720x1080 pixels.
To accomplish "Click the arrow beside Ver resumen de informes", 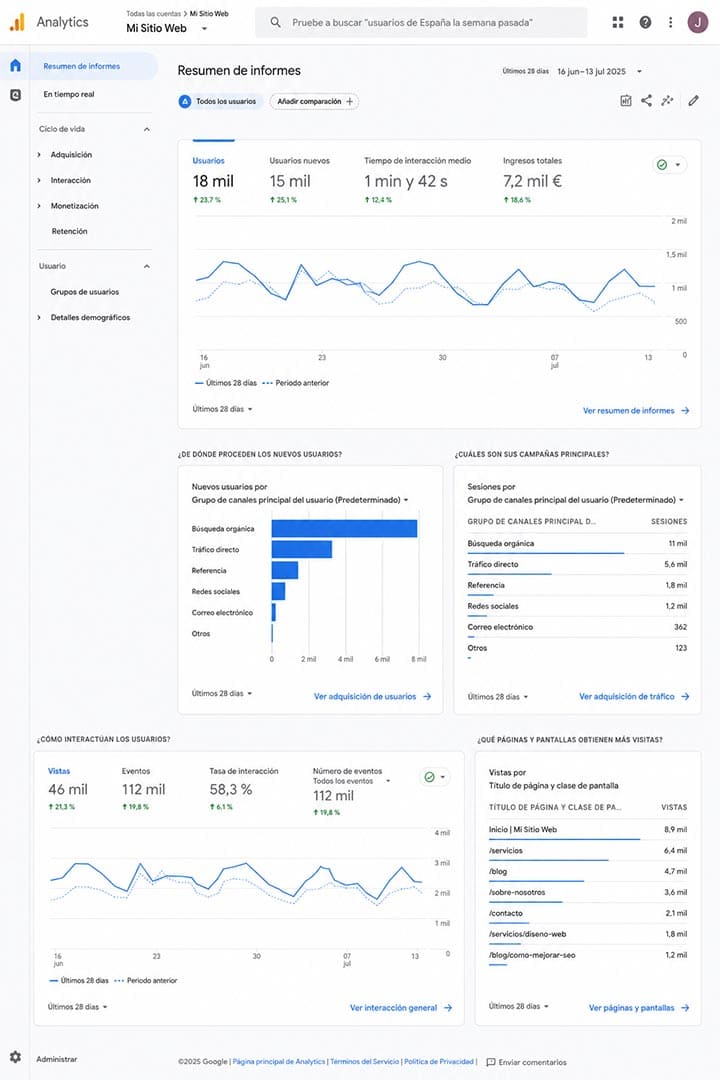I will [x=685, y=411].
